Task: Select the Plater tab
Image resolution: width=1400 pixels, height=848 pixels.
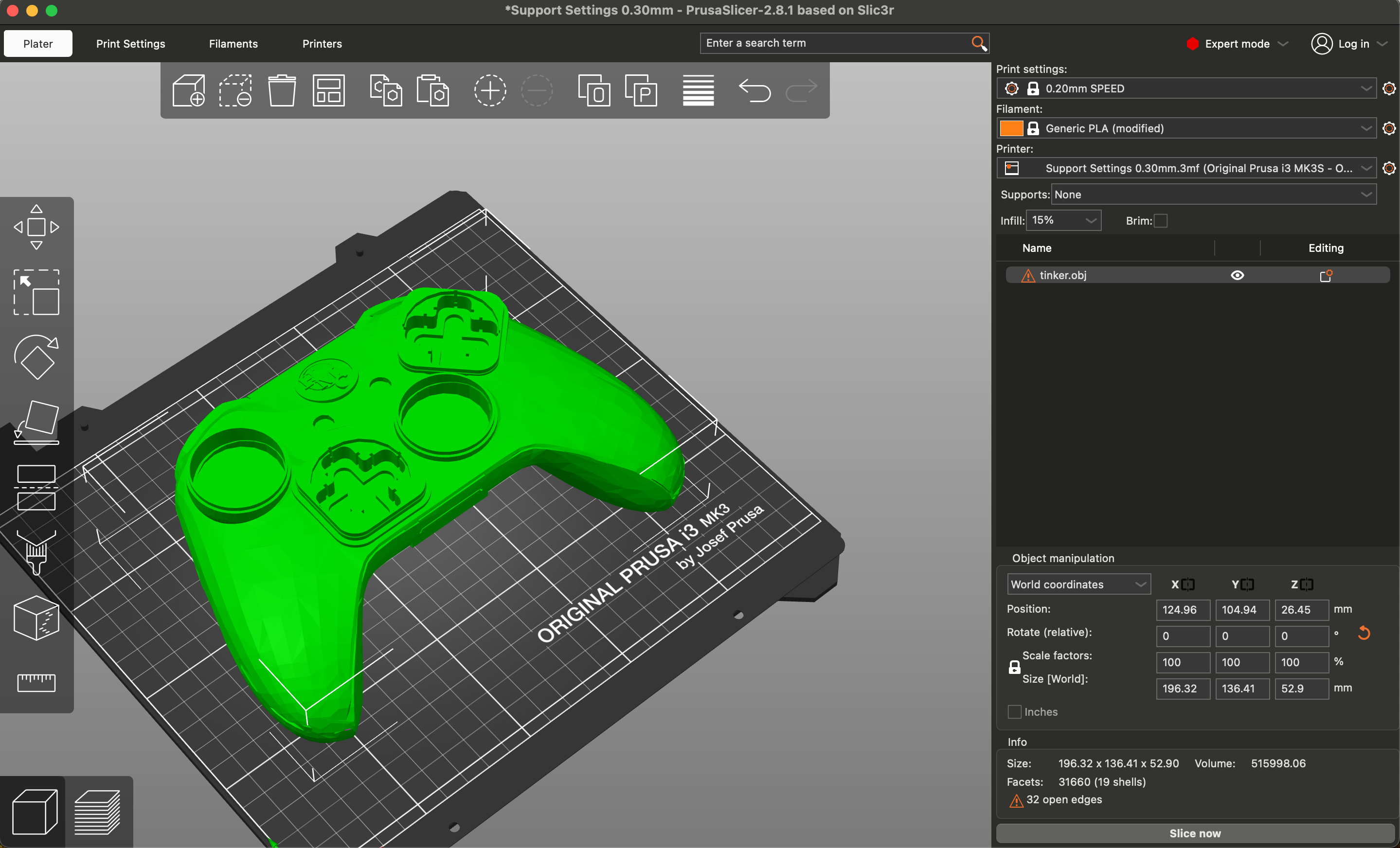Action: 38,44
